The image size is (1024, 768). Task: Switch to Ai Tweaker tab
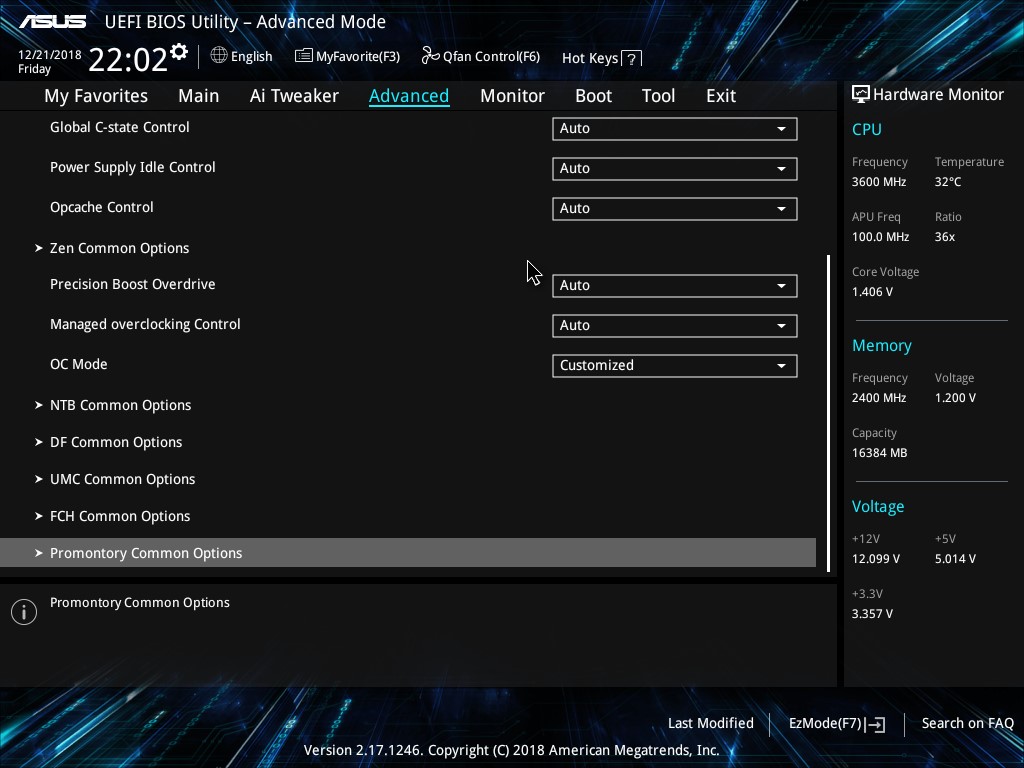pyautogui.click(x=294, y=96)
